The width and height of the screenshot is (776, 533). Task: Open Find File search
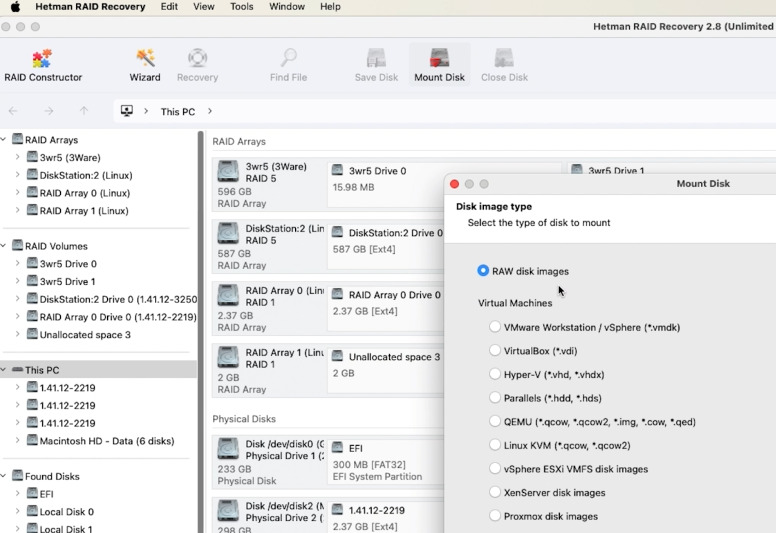pos(289,65)
